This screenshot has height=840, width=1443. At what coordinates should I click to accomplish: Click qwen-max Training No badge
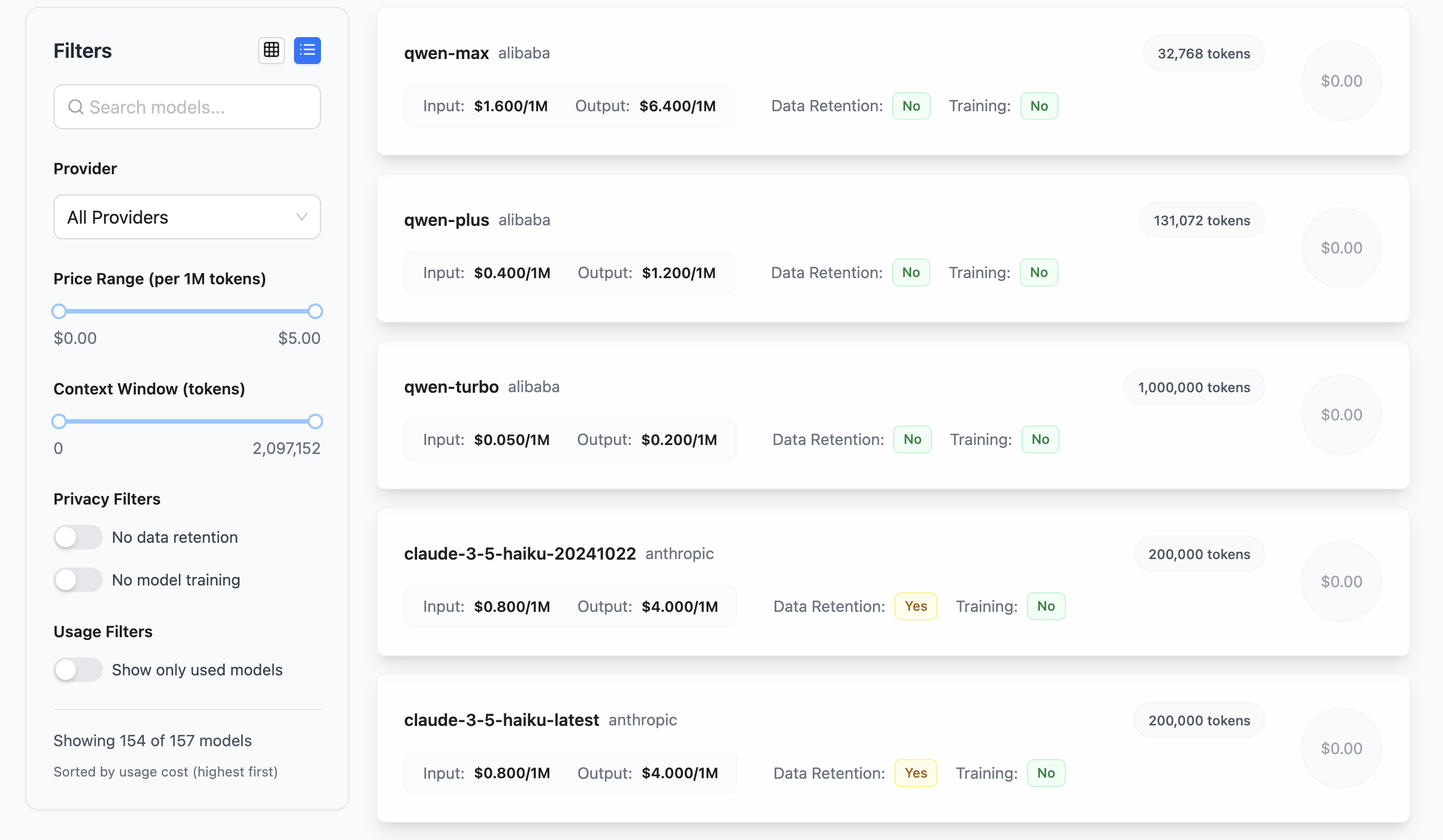[1039, 106]
